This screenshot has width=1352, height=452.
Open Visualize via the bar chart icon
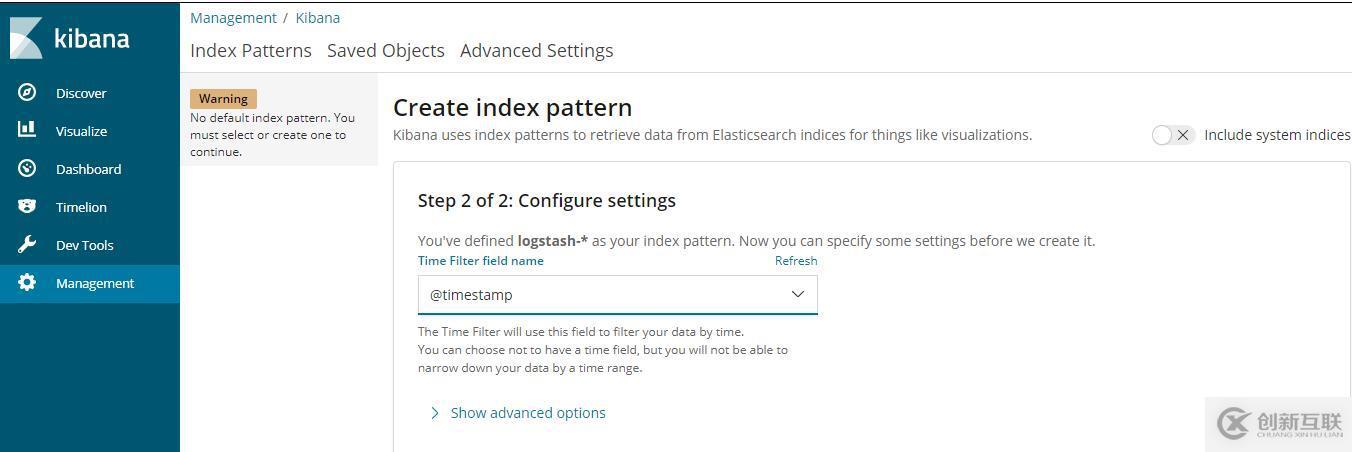coord(27,130)
